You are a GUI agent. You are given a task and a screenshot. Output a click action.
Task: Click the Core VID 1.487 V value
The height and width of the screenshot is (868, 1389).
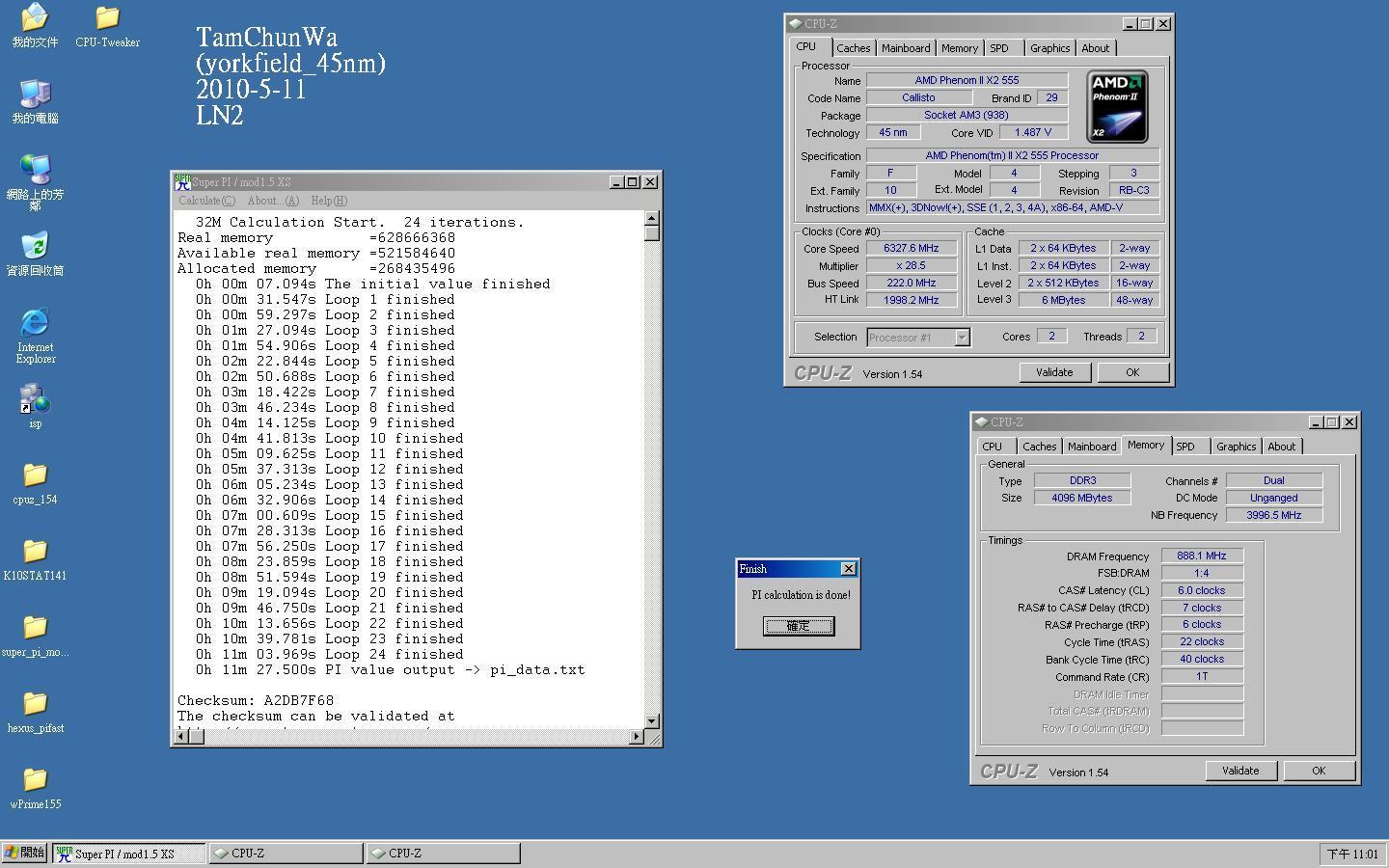coord(1033,132)
